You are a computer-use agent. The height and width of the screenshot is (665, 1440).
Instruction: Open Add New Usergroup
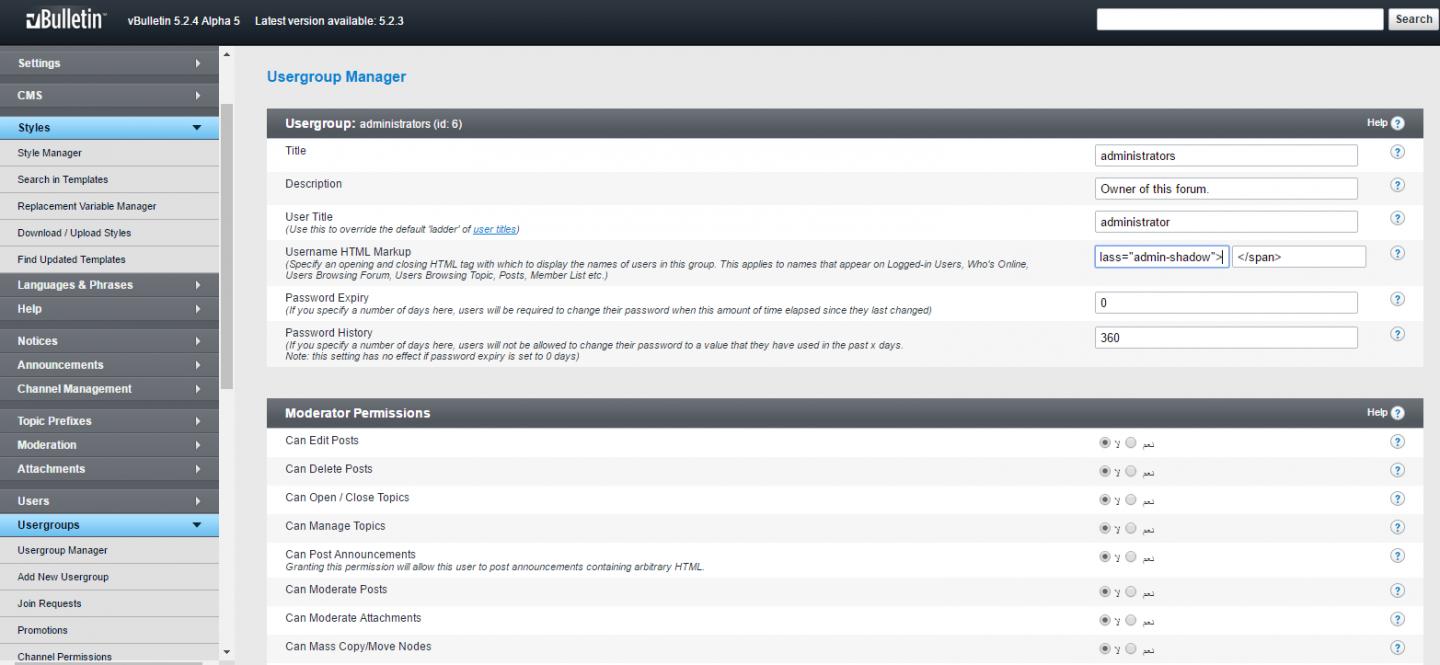point(109,577)
